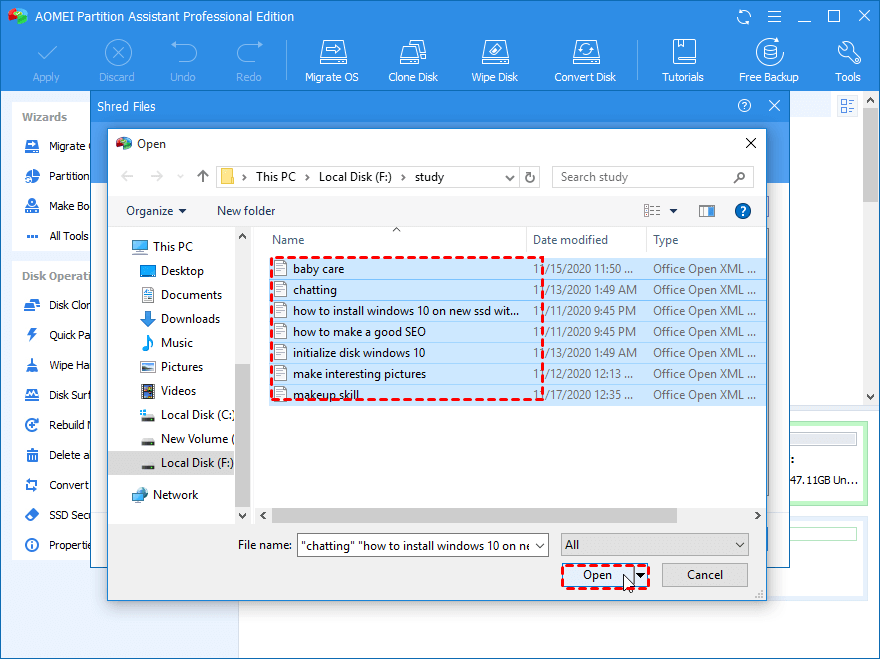Toggle the preview pane icon

pyautogui.click(x=707, y=211)
